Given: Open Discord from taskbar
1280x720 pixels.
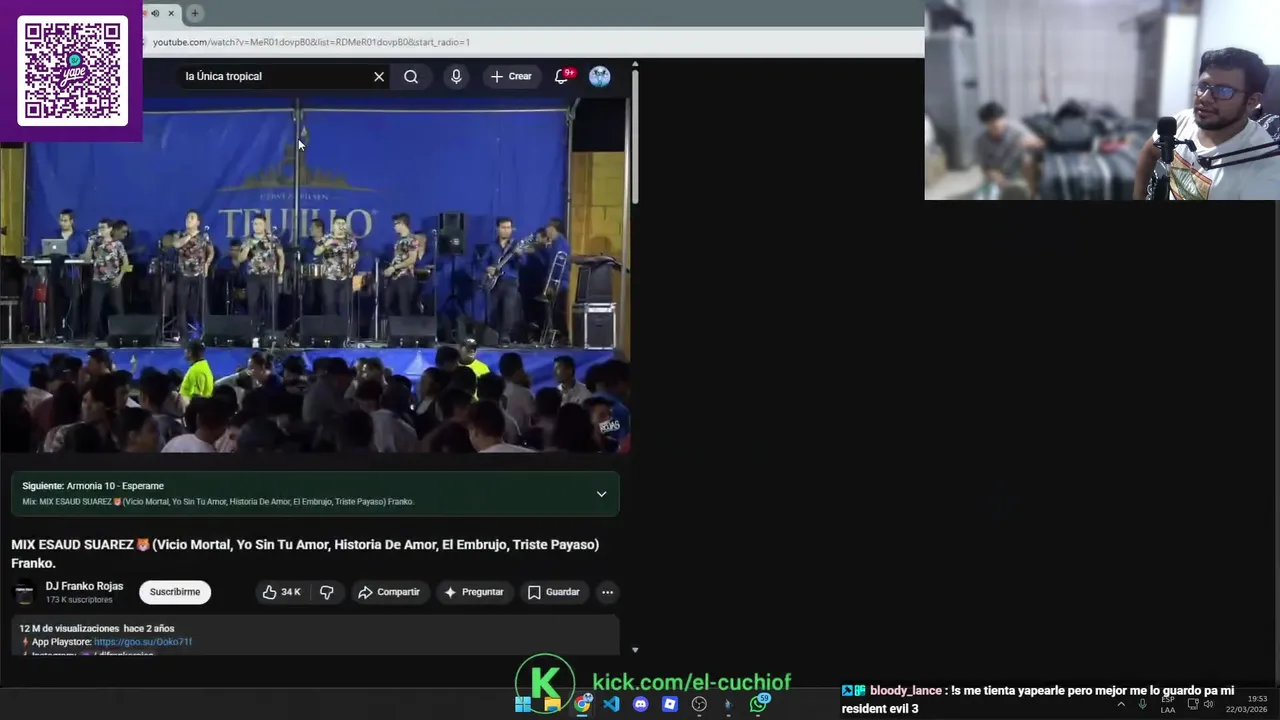Looking at the screenshot, I should tap(641, 704).
